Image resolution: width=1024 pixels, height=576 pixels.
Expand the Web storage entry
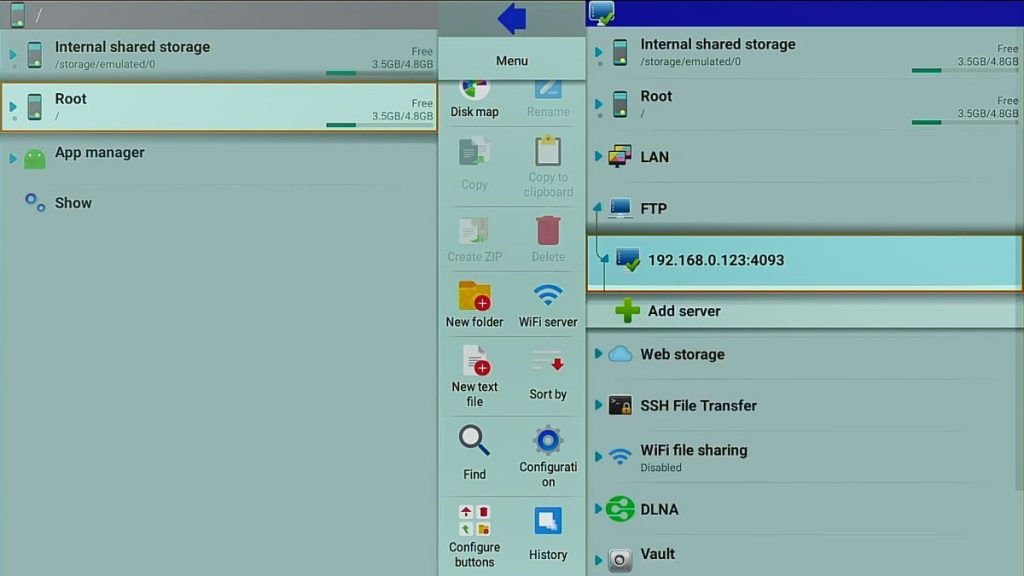point(598,353)
